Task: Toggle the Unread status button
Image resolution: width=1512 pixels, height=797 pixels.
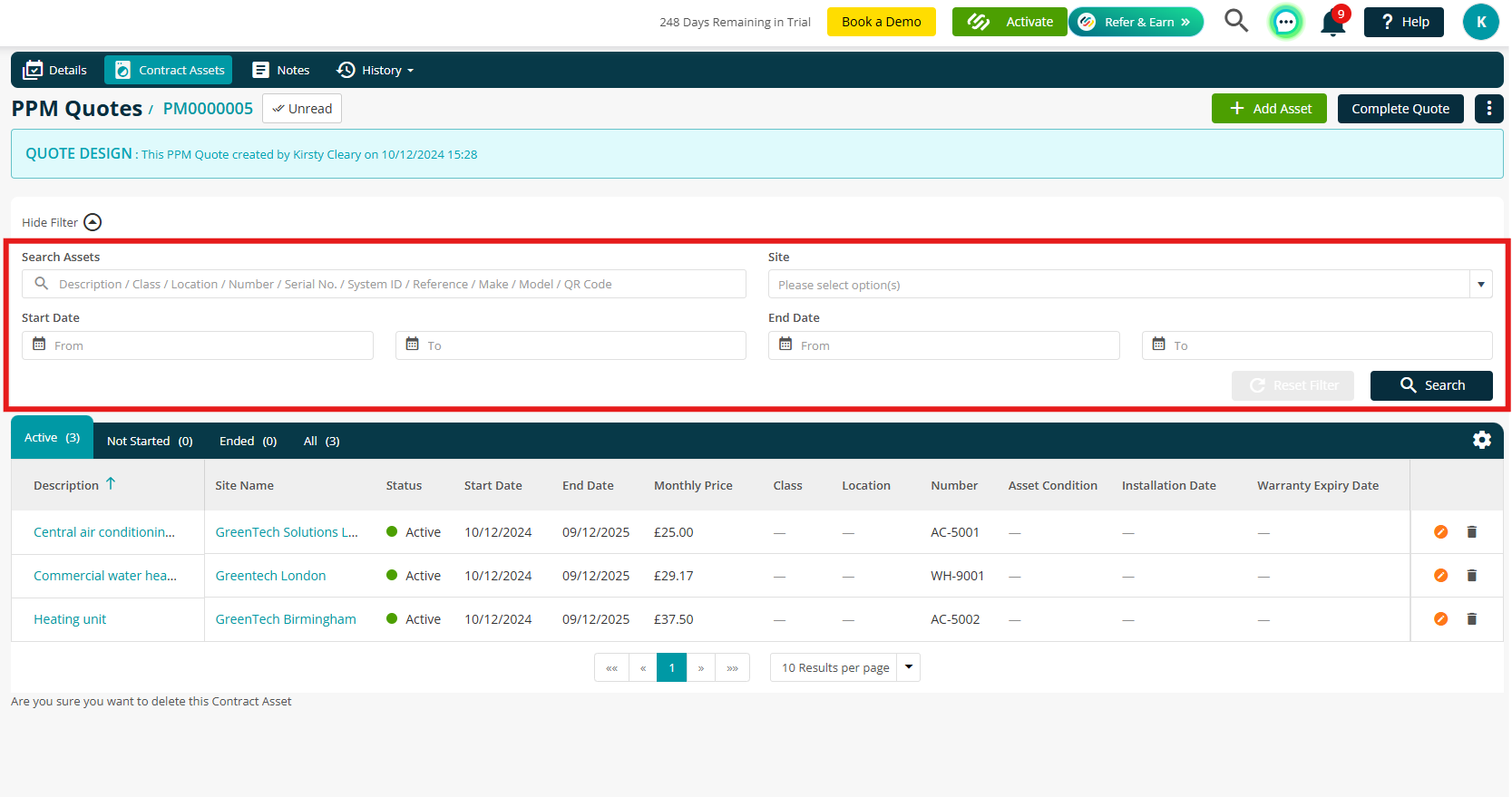Action: (x=302, y=109)
